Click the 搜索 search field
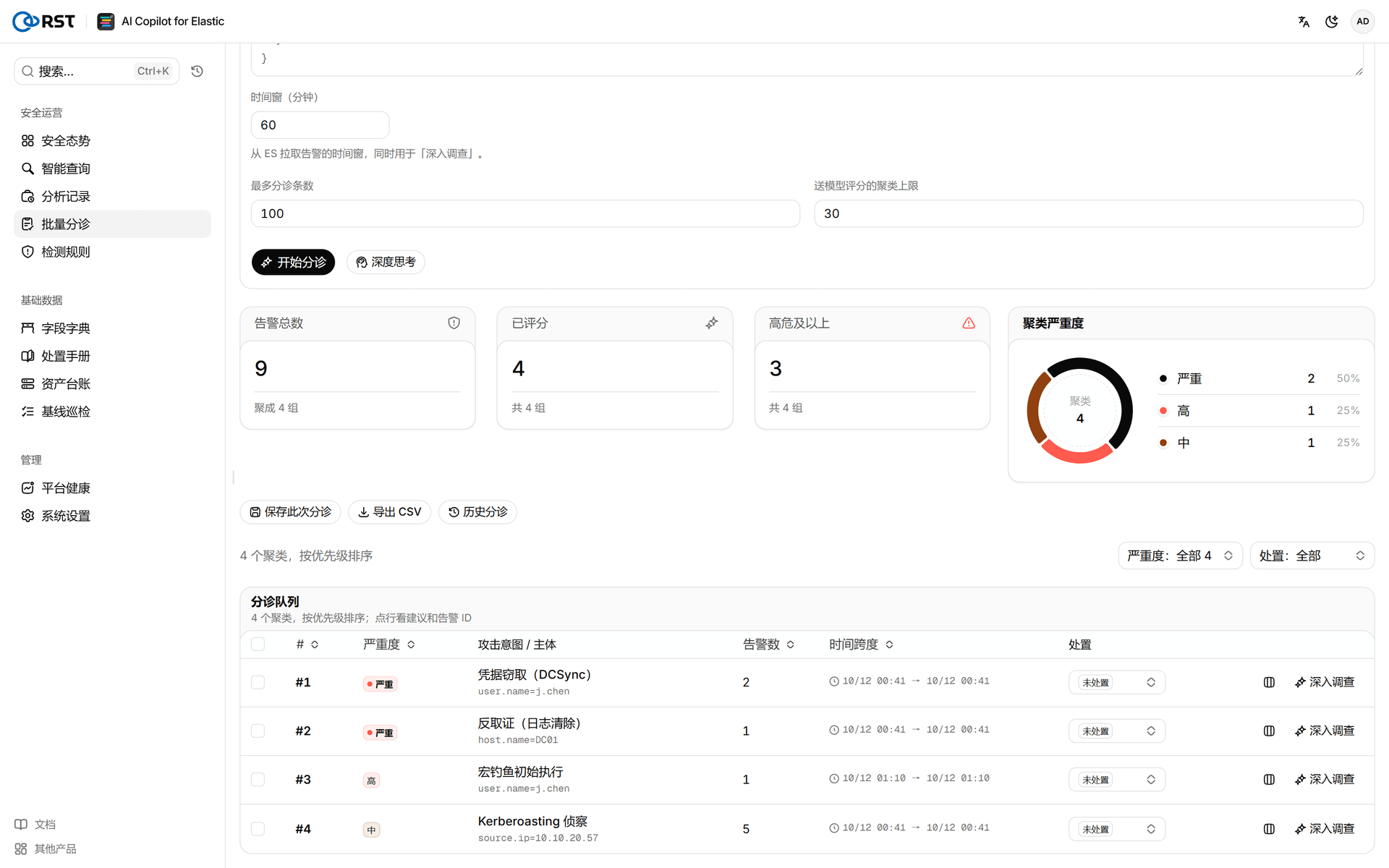Viewport: 1389px width, 868px height. 96,71
